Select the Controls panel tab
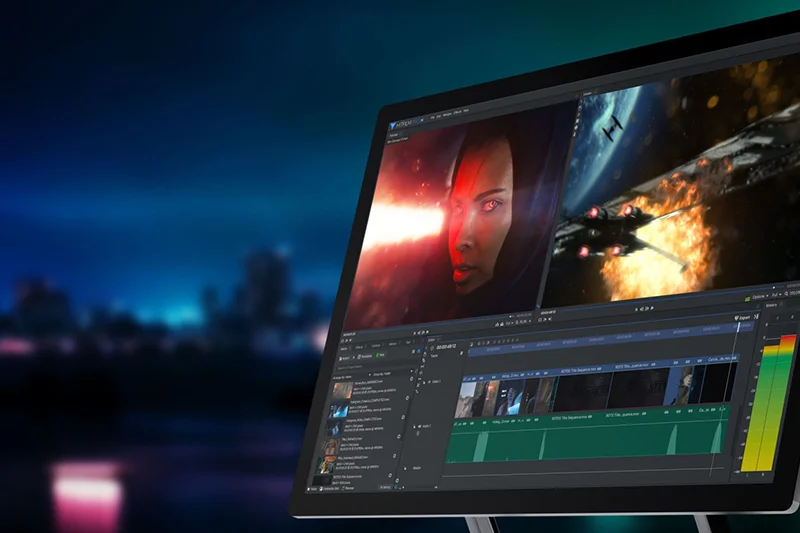Viewport: 800px width, 533px height. [x=376, y=345]
